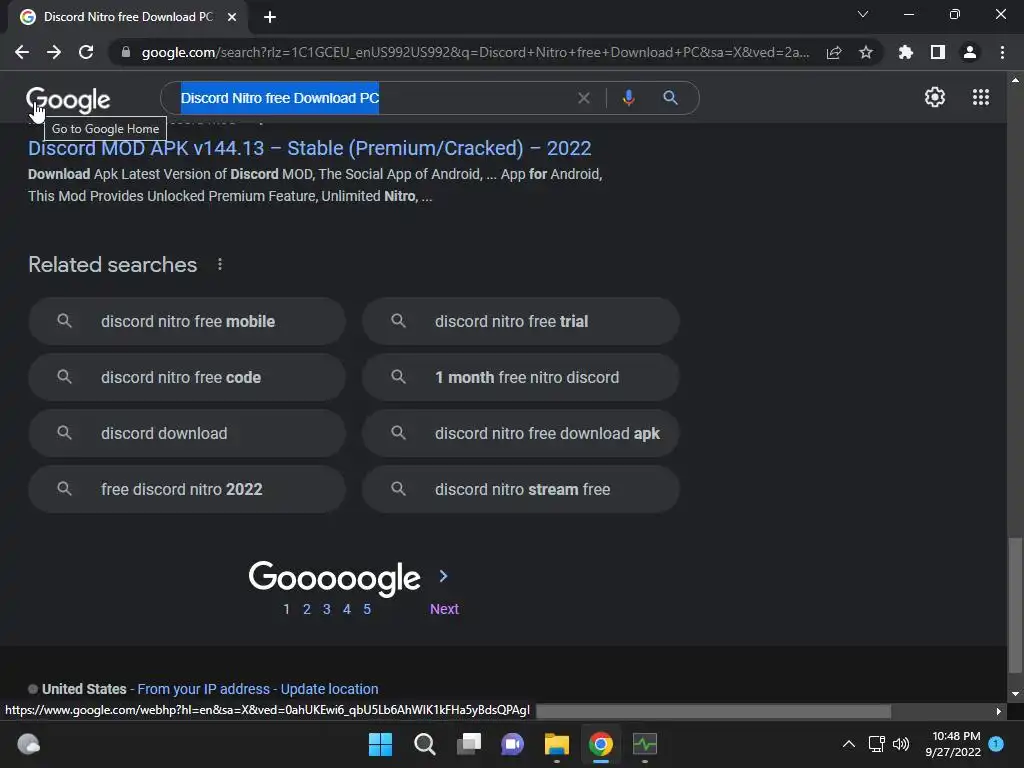The image size is (1024, 768).
Task: Click the horizontal scrollbar thumb
Action: click(713, 711)
